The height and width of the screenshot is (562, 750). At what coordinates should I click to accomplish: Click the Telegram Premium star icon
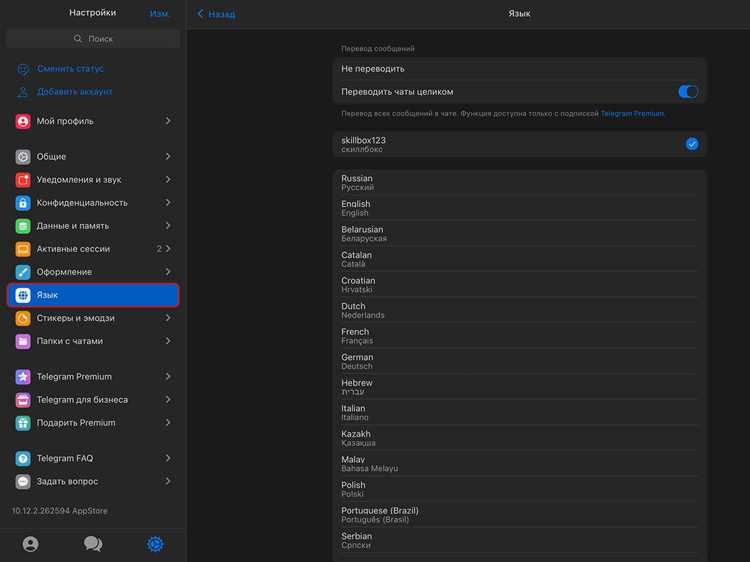pyautogui.click(x=23, y=377)
